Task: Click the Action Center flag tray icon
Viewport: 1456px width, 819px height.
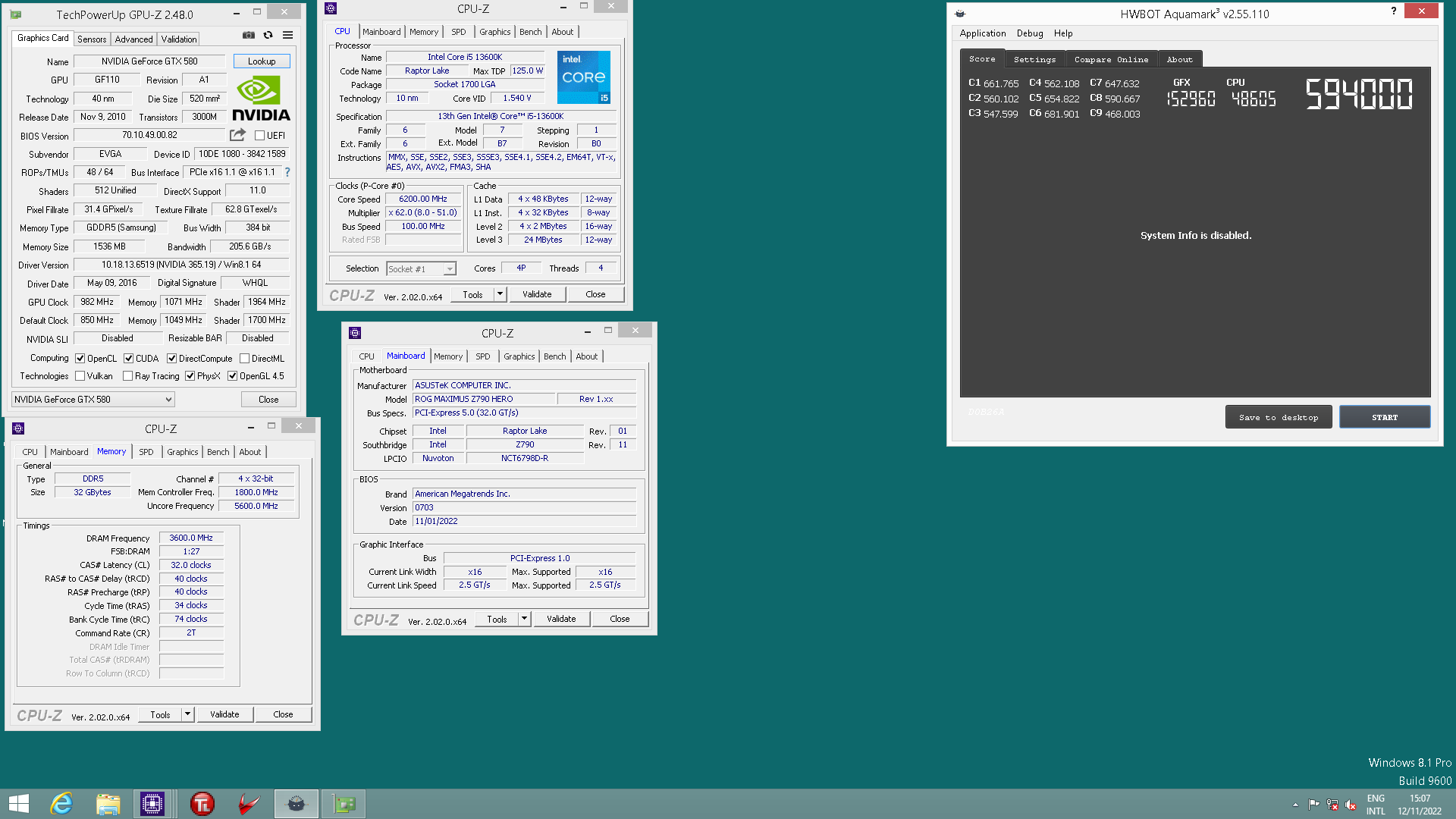Action: [1313, 805]
